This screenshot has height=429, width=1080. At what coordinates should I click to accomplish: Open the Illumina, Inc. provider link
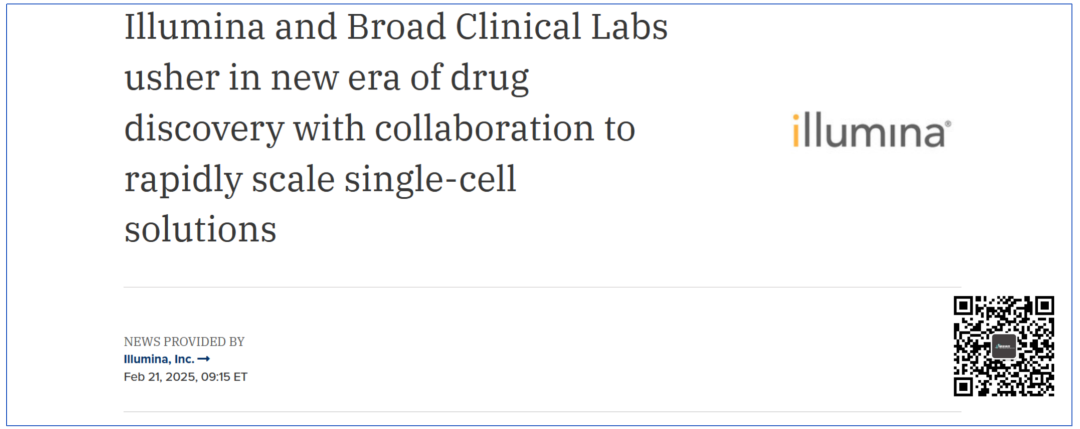[159, 359]
